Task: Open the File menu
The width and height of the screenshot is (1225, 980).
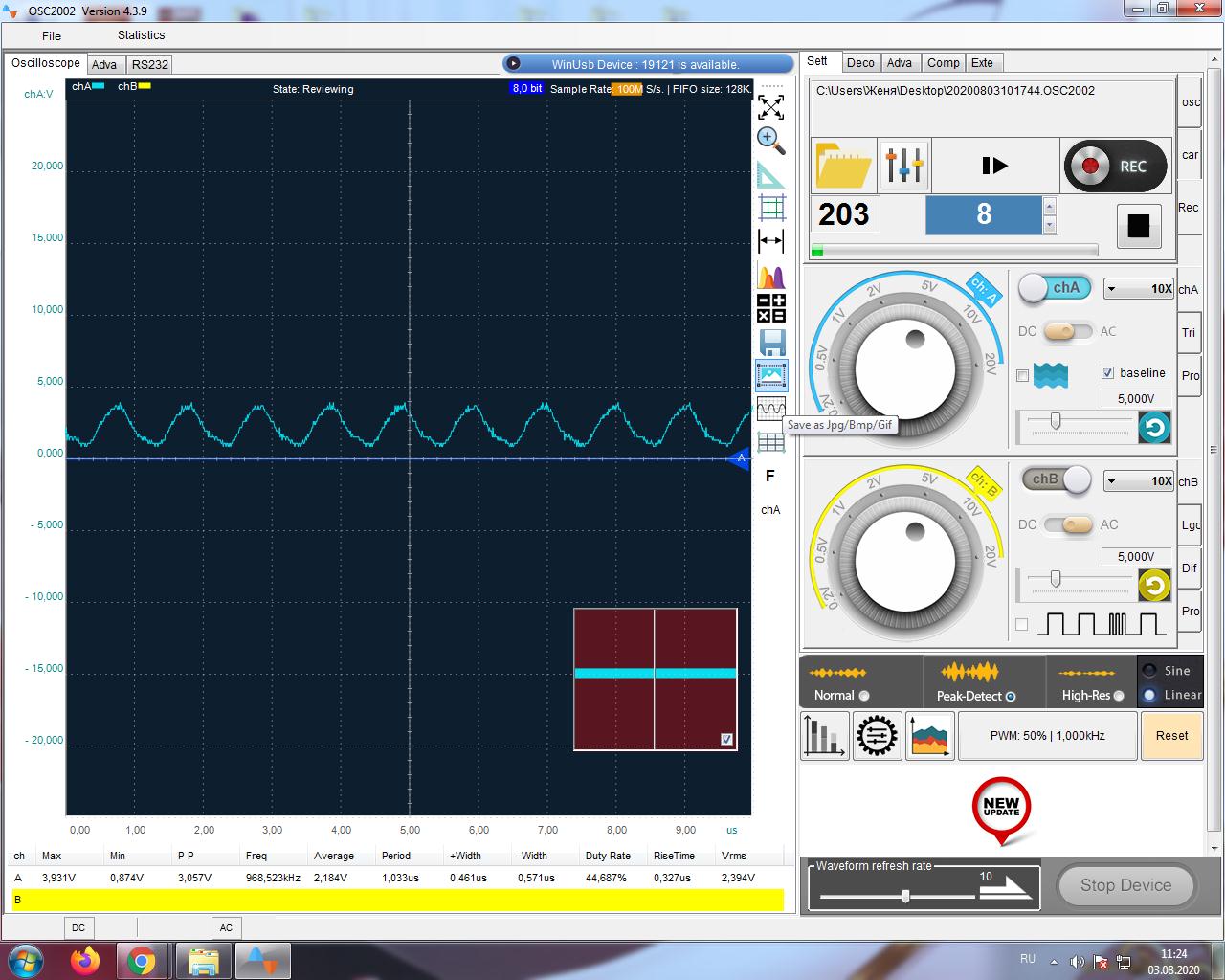Action: pyautogui.click(x=52, y=35)
